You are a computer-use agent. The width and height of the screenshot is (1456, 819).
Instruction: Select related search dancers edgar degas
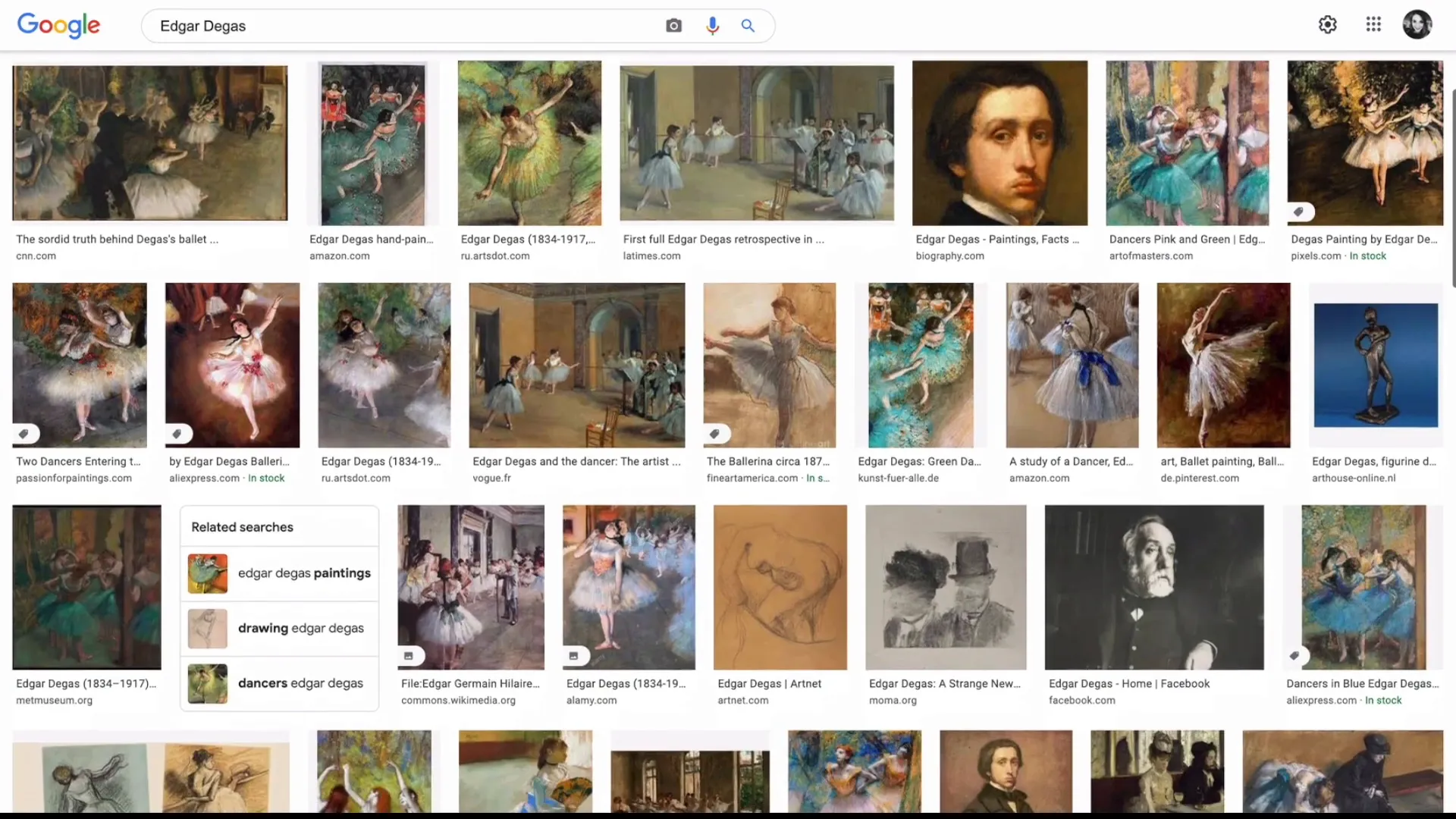coord(279,683)
